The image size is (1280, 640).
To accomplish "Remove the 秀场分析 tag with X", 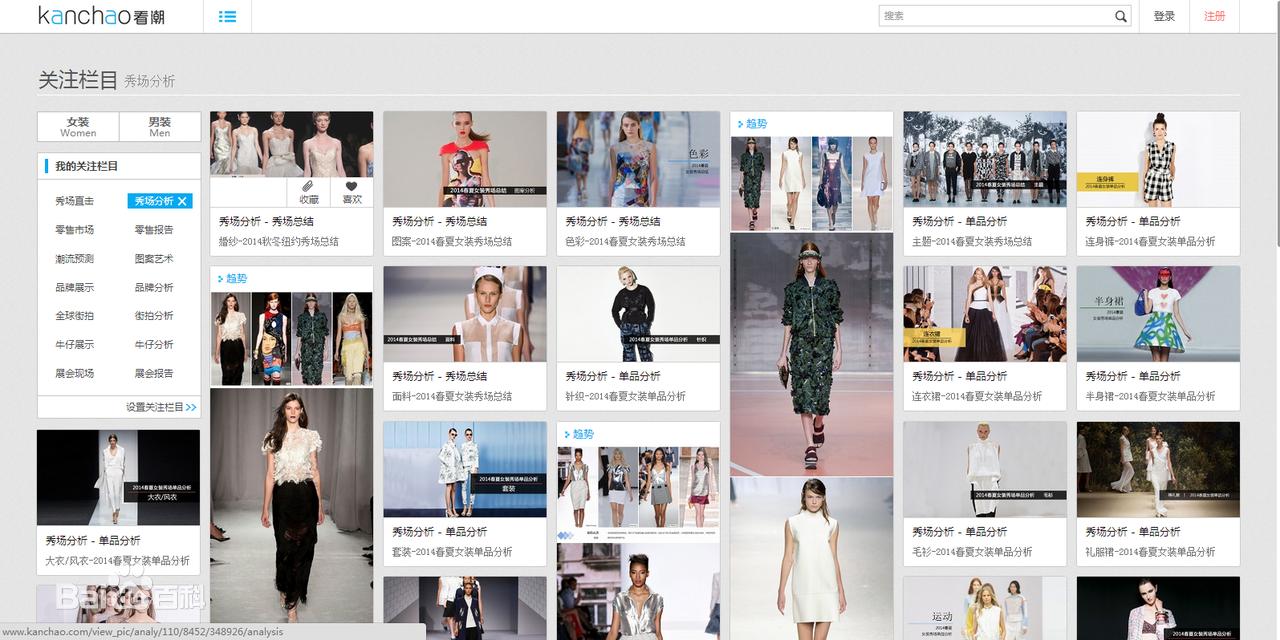I will click(182, 201).
